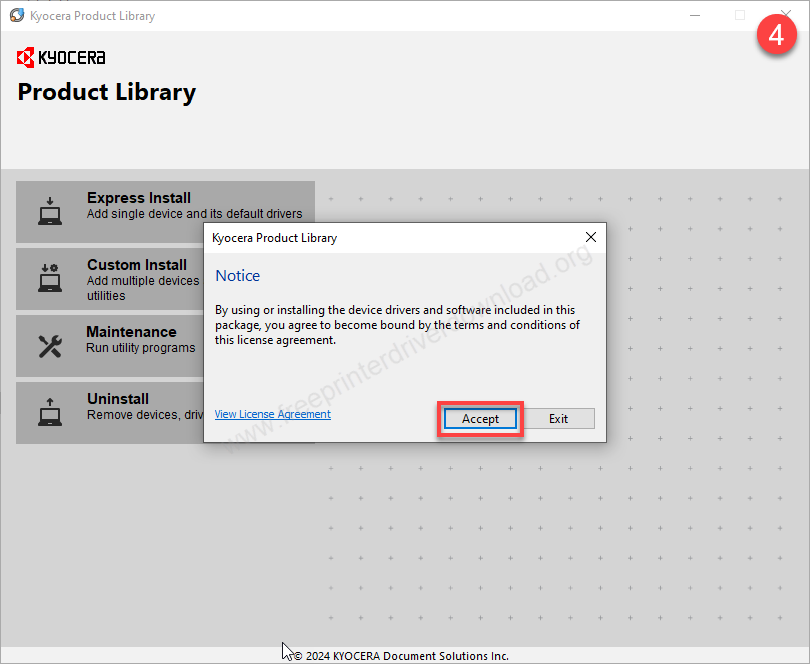
Task: Click the Express Install laptop download icon
Action: 50,212
